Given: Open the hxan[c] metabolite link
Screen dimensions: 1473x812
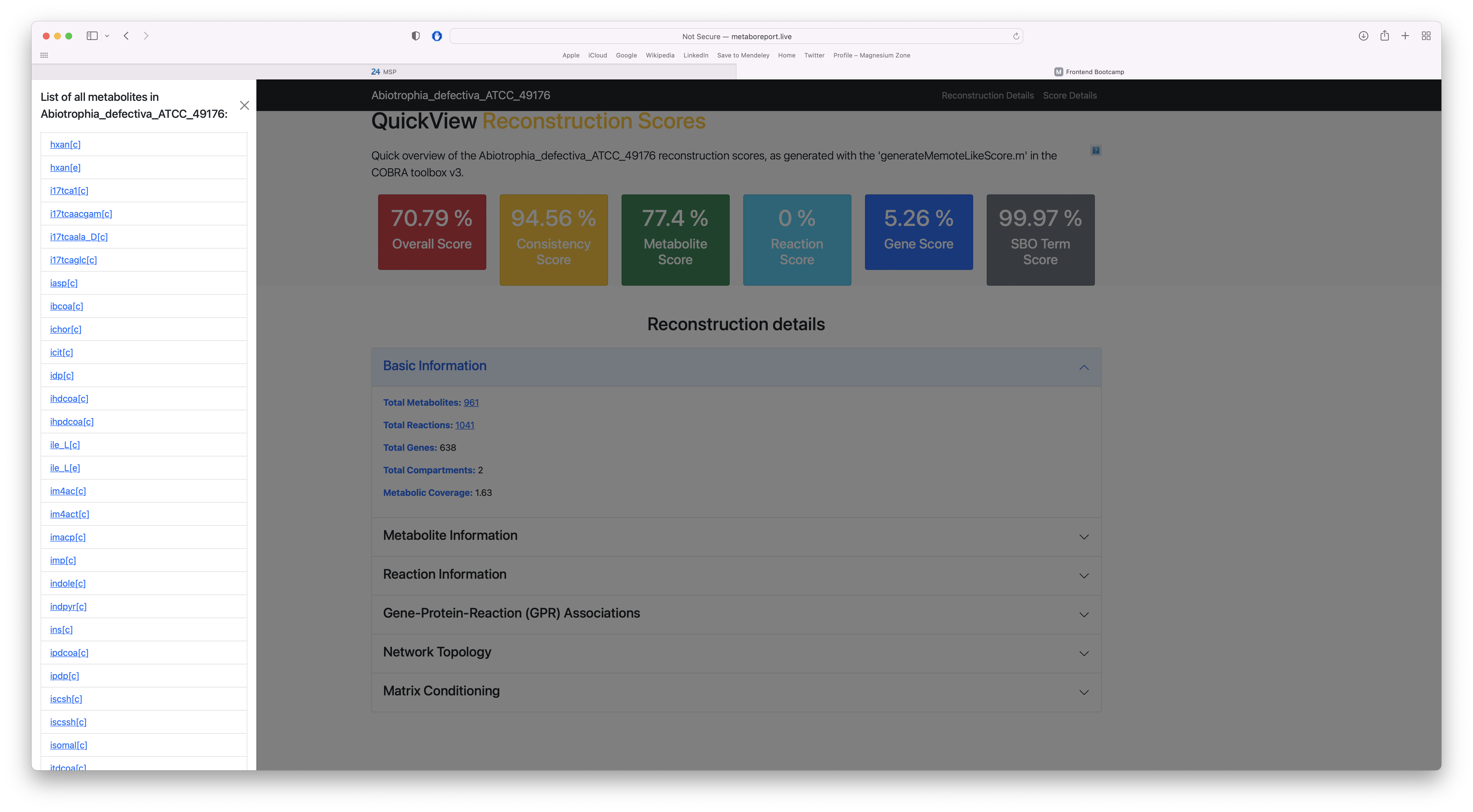Looking at the screenshot, I should pos(65,144).
